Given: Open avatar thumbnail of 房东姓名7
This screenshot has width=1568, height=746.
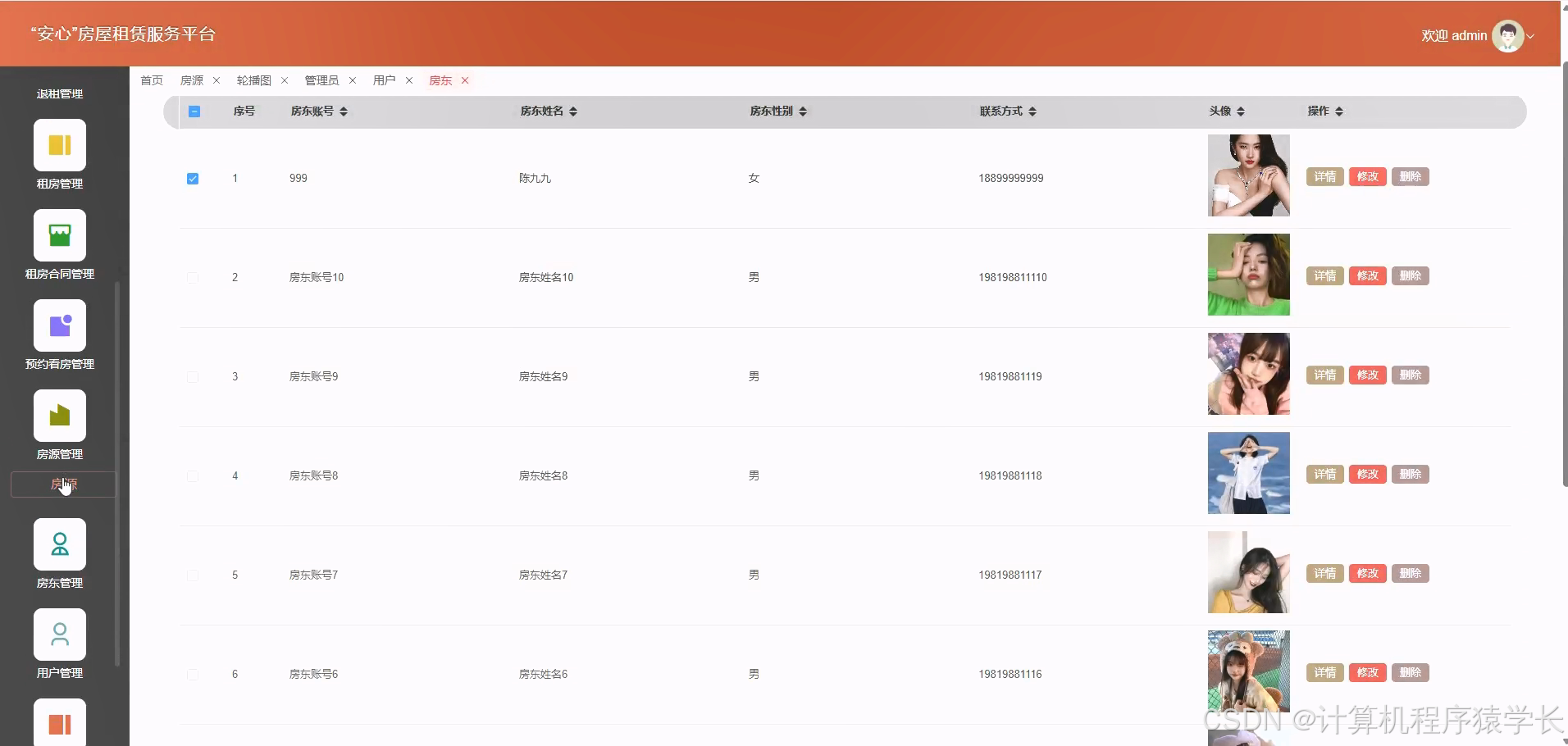Looking at the screenshot, I should point(1249,572).
